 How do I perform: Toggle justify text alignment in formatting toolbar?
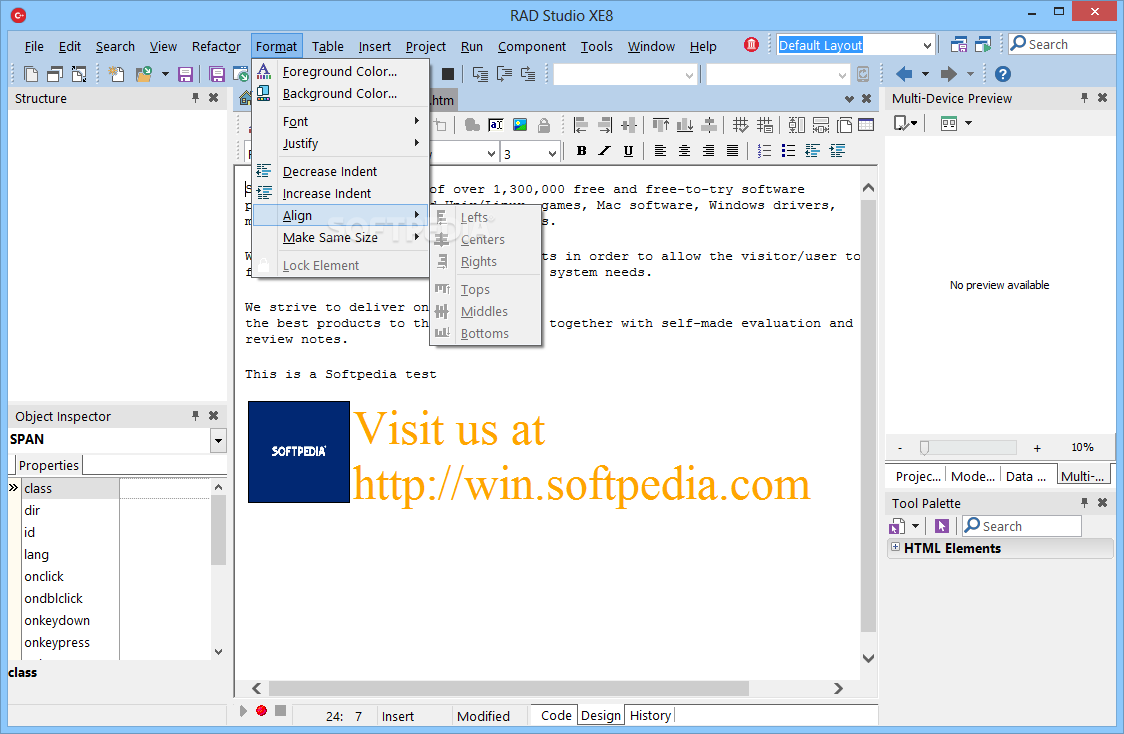coord(732,151)
